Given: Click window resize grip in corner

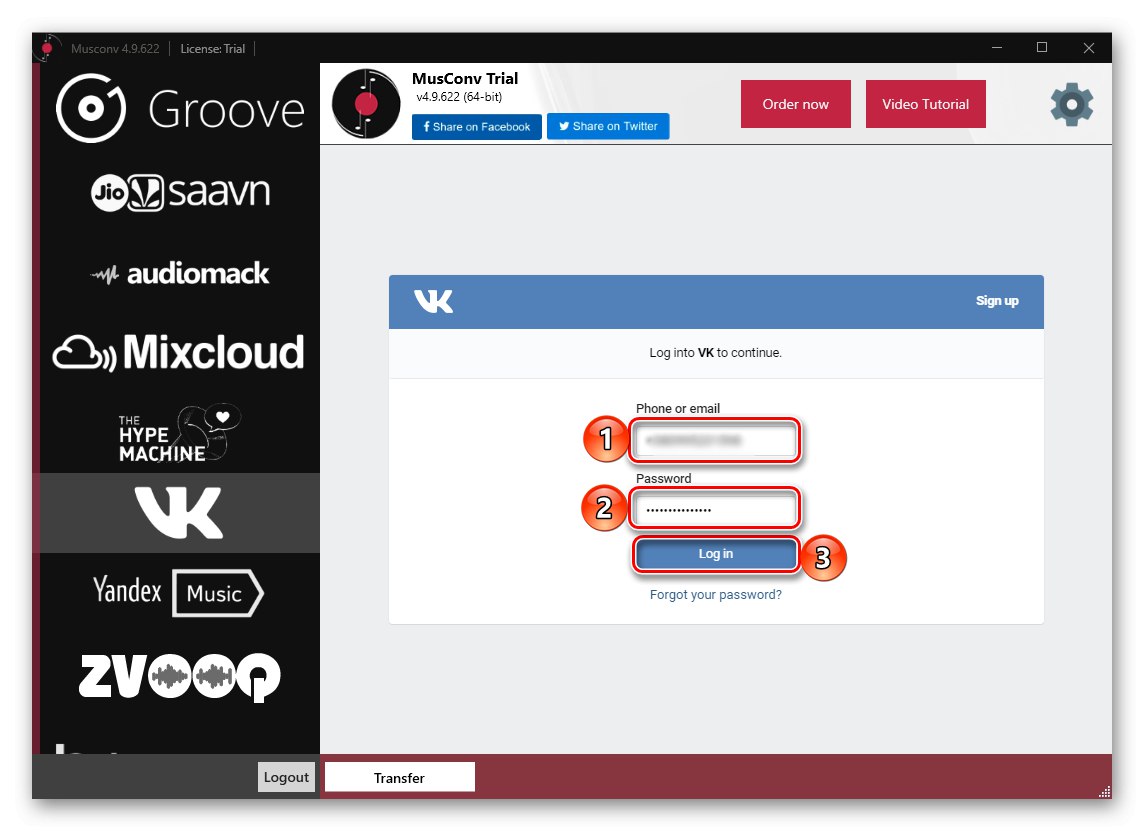Looking at the screenshot, I should [x=1105, y=792].
